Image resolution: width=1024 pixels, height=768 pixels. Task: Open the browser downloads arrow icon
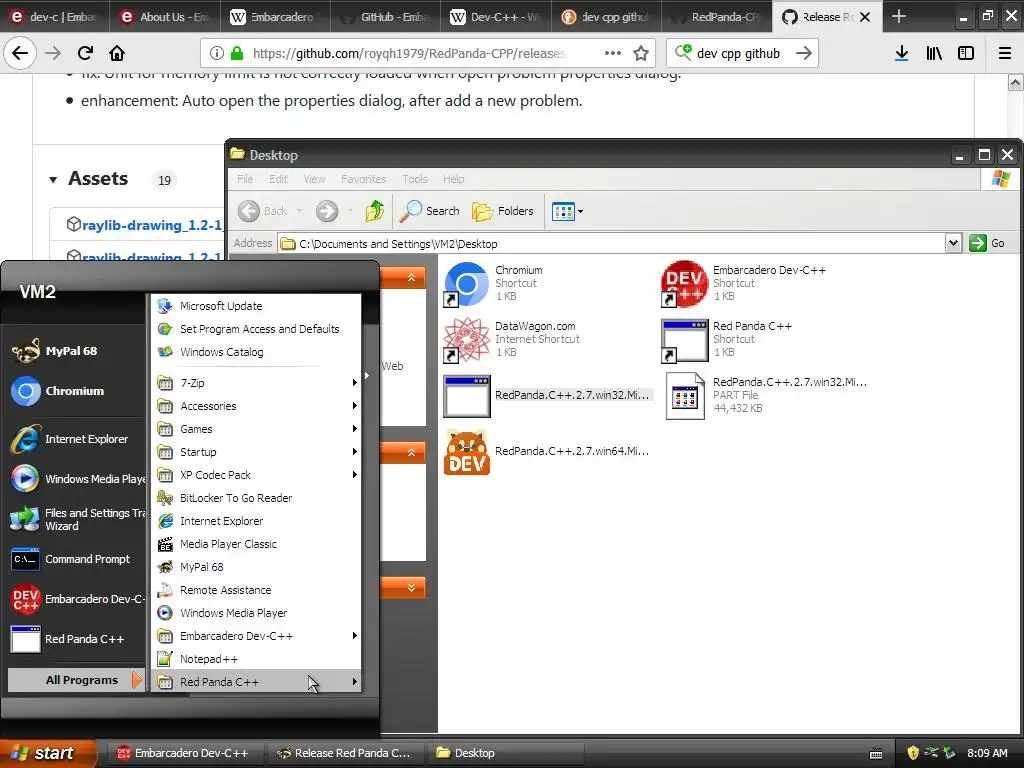coord(901,54)
